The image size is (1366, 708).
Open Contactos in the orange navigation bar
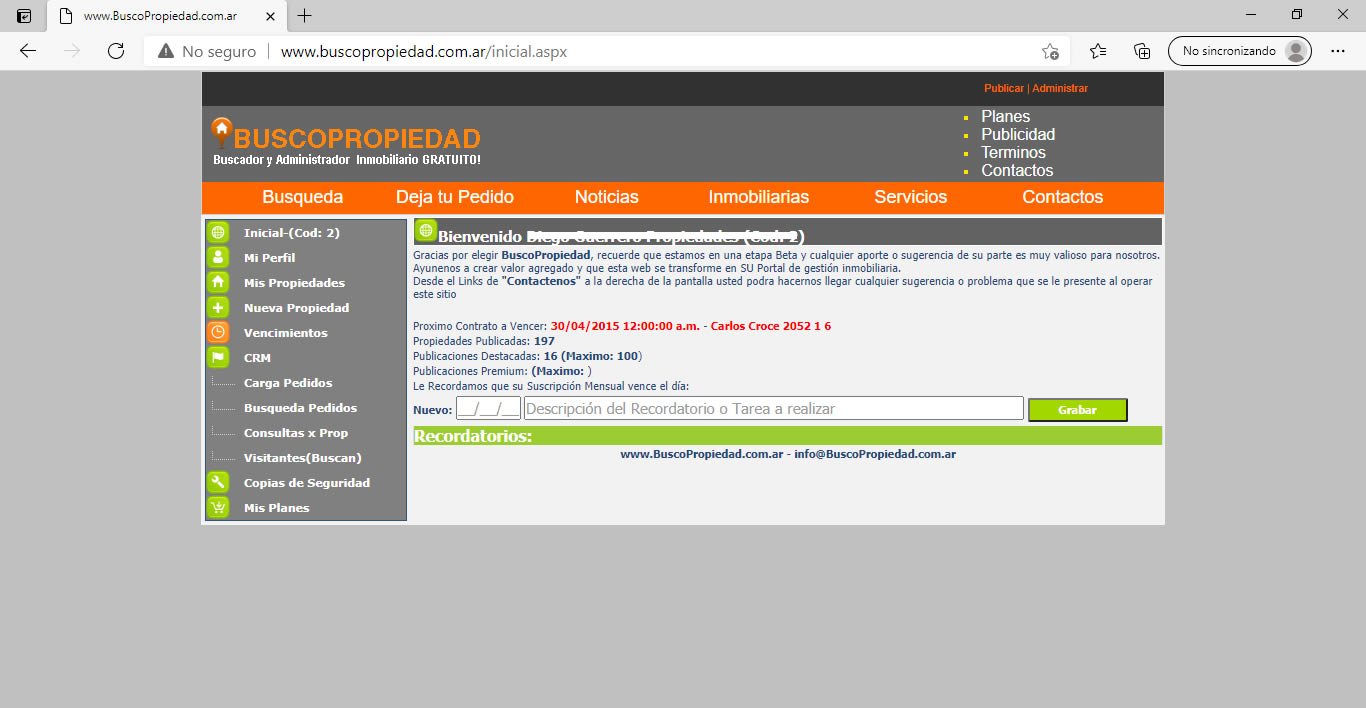tap(1063, 197)
